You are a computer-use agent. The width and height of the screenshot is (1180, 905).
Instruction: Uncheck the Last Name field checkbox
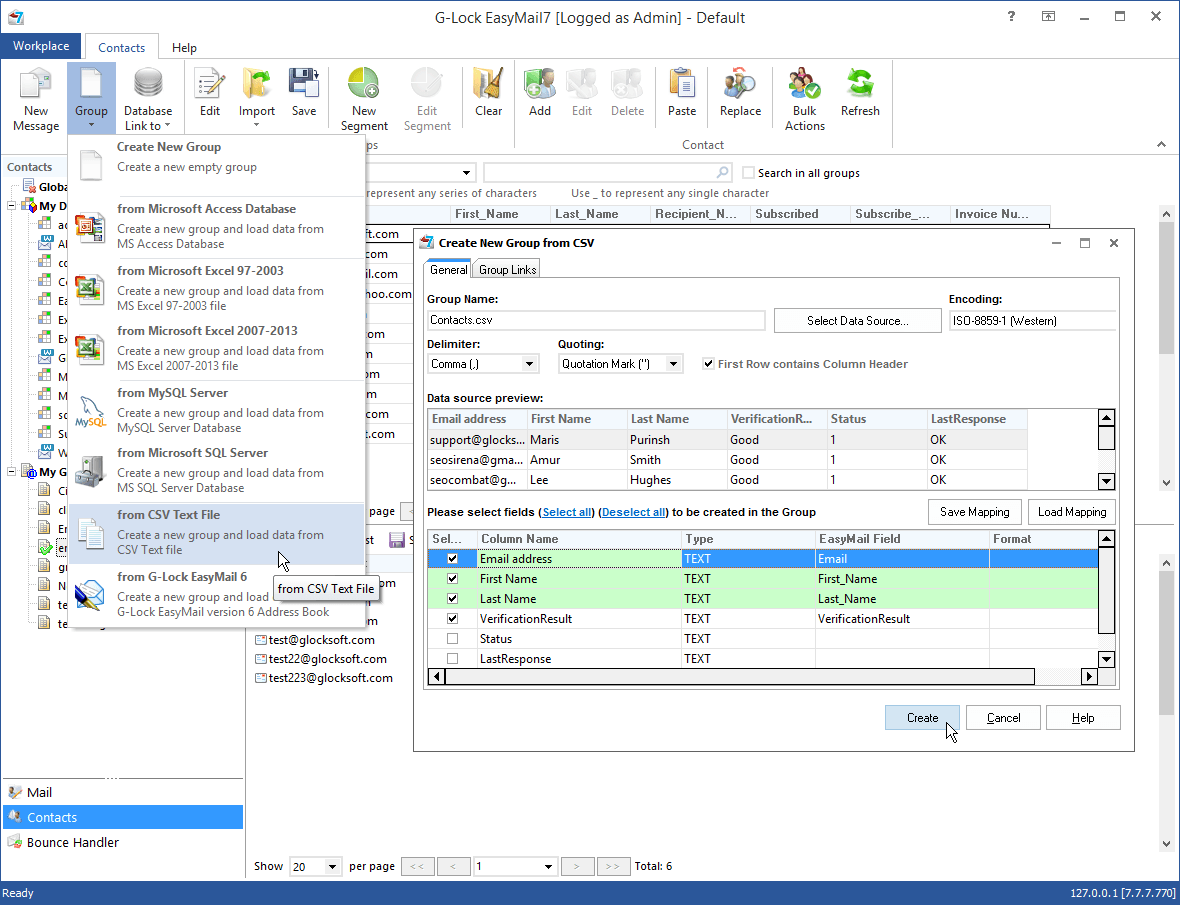(x=452, y=599)
